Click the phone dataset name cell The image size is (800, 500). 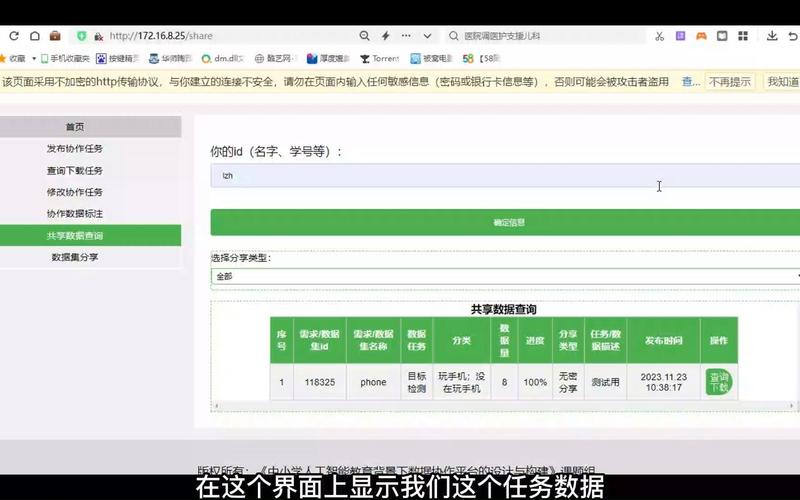[373, 382]
